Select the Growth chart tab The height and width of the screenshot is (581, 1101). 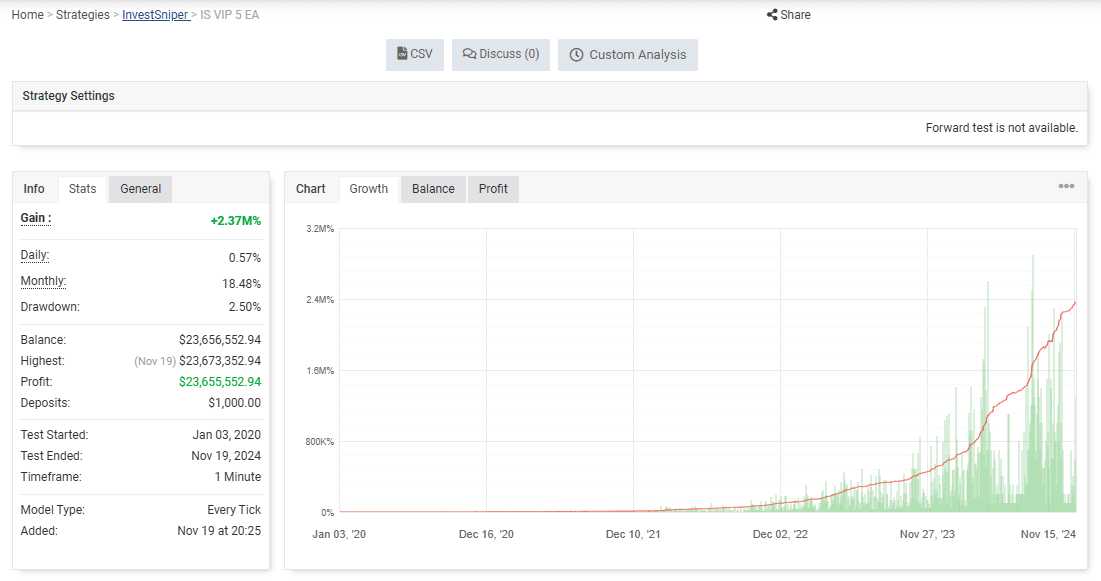pos(369,189)
